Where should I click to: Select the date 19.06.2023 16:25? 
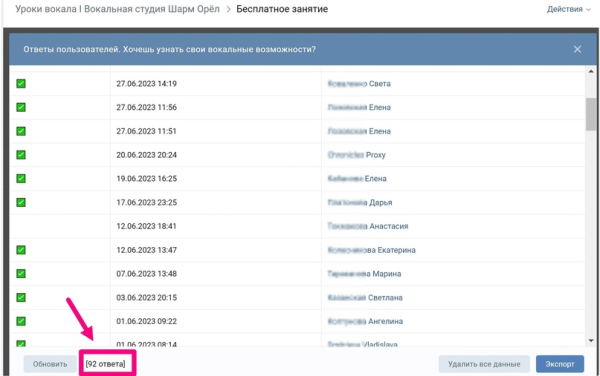[147, 179]
